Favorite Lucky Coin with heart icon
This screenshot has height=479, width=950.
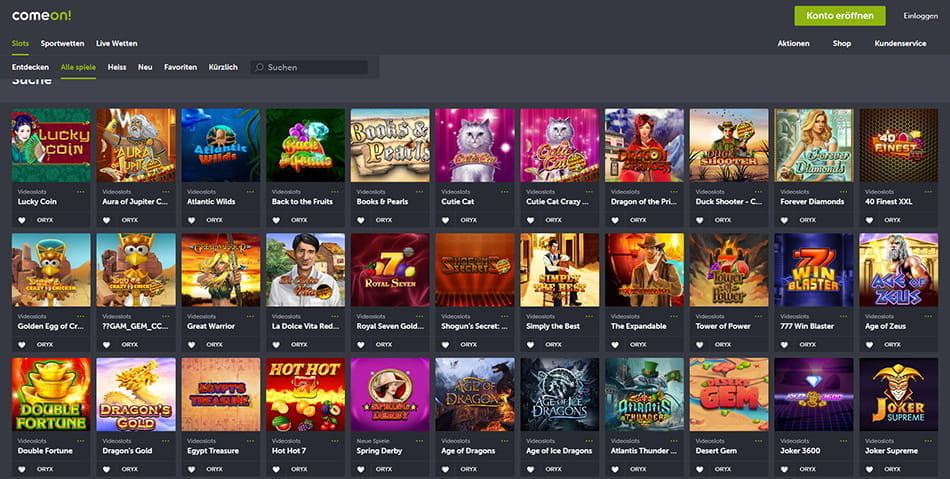point(22,220)
